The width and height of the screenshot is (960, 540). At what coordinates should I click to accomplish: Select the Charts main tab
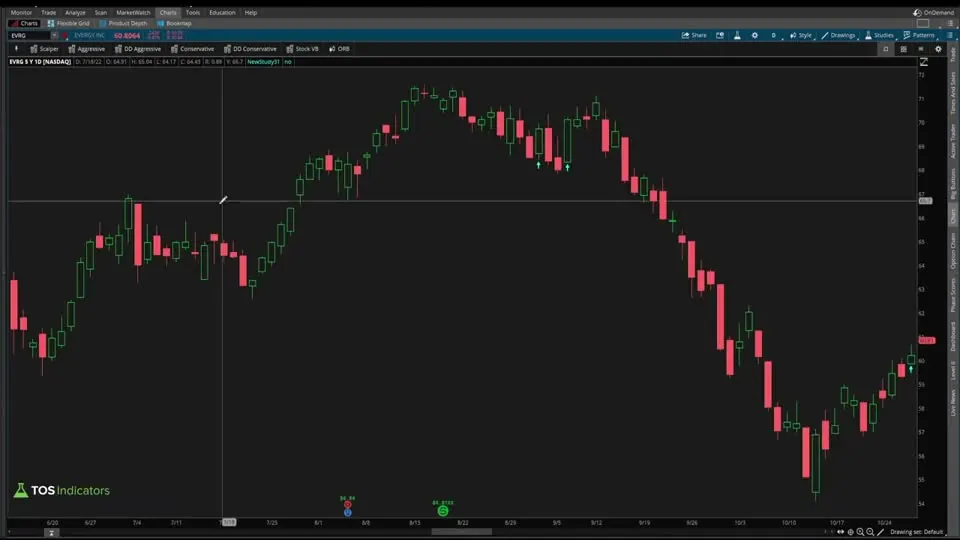click(168, 12)
